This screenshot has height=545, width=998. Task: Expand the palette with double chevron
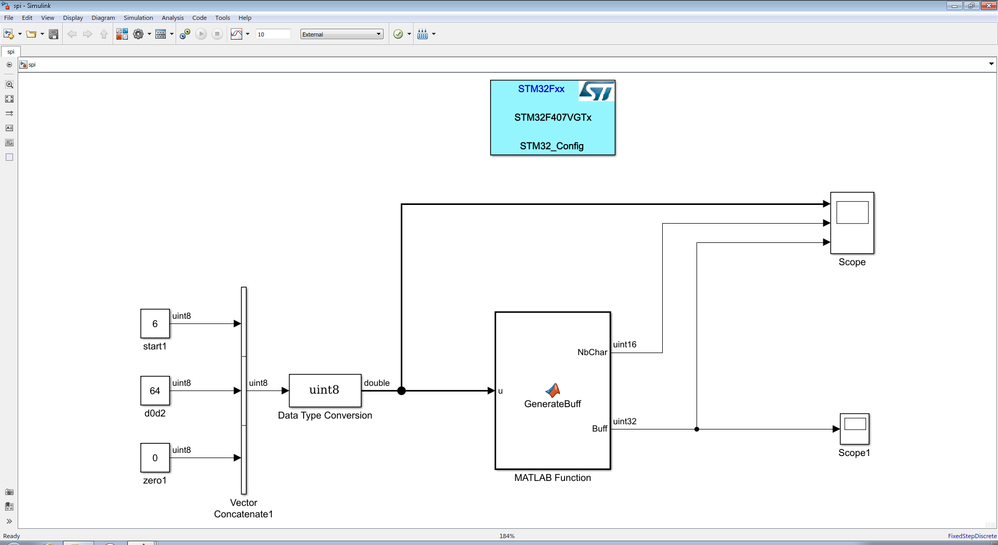9,521
